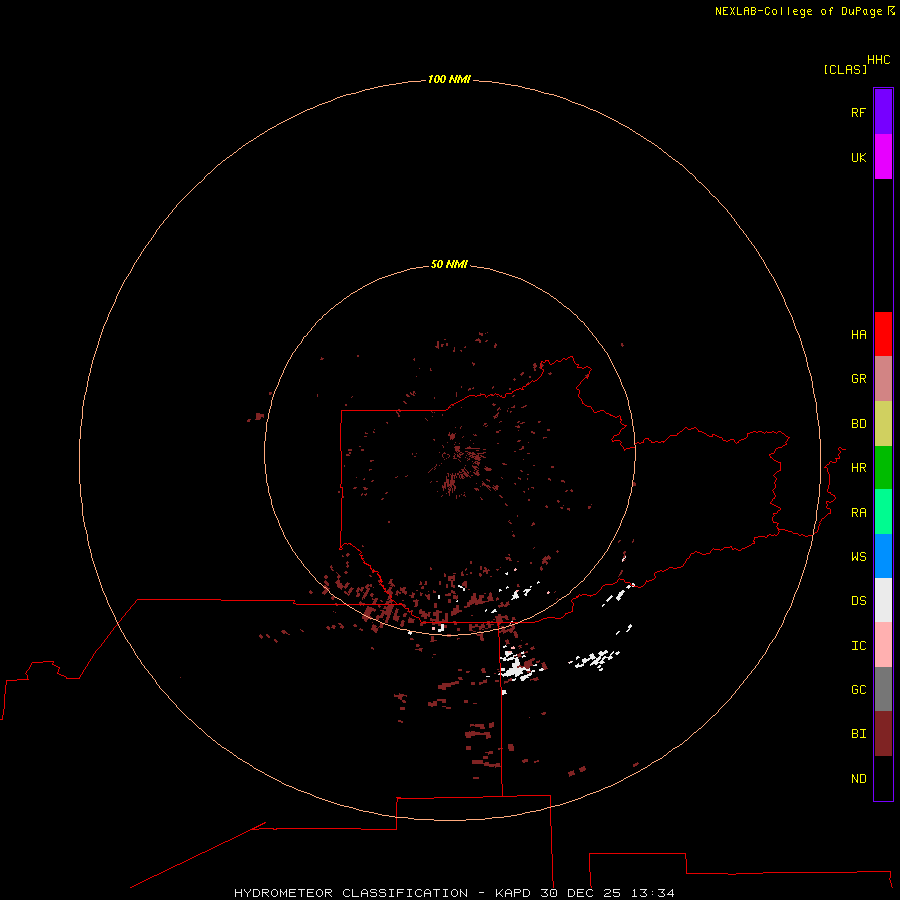The image size is (900, 900).
Task: Click the ND black legend swatch
Action: [x=883, y=778]
